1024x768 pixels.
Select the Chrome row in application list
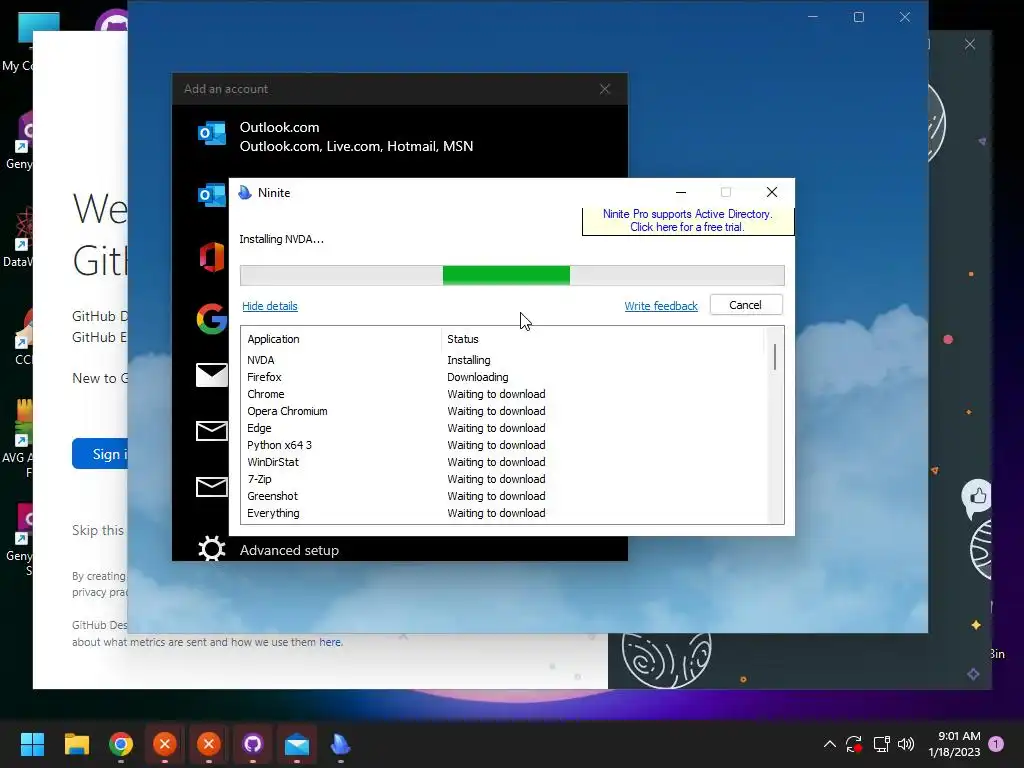[x=503, y=394]
